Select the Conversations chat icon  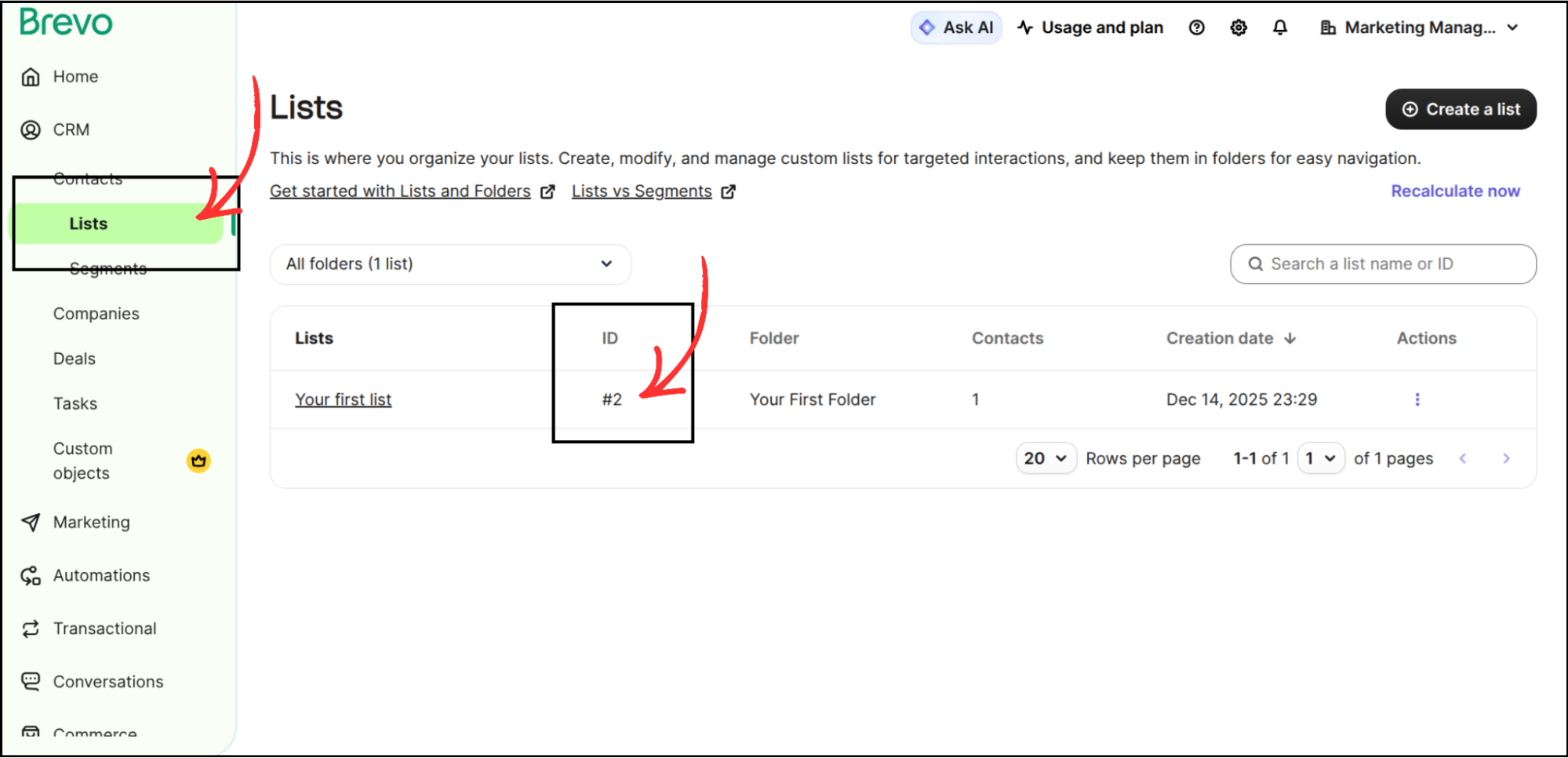[31, 681]
